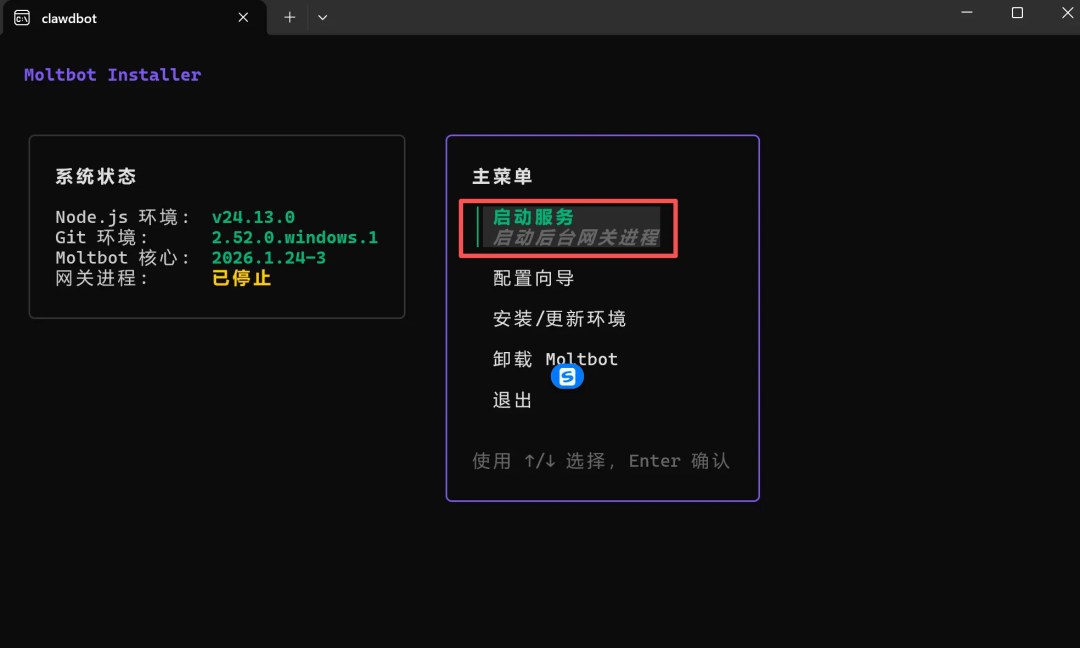The width and height of the screenshot is (1080, 648).
Task: Click the Git version 2.52.0.windows.1
Action: [x=294, y=237]
